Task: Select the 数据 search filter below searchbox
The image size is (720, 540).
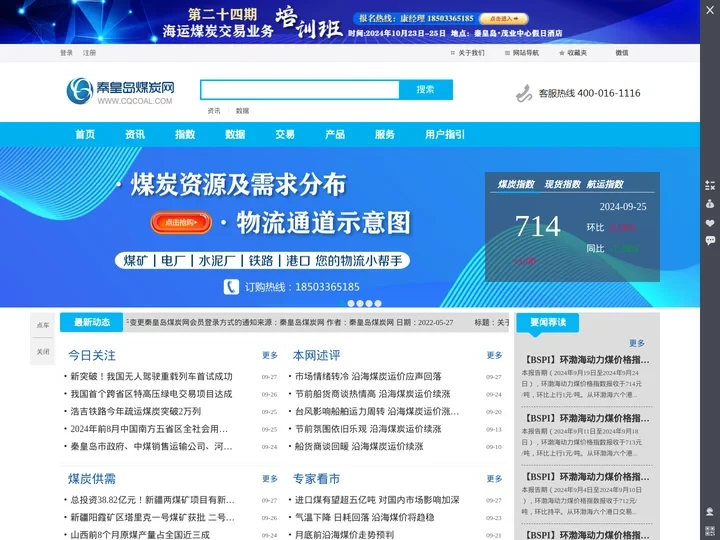Action: pos(242,111)
